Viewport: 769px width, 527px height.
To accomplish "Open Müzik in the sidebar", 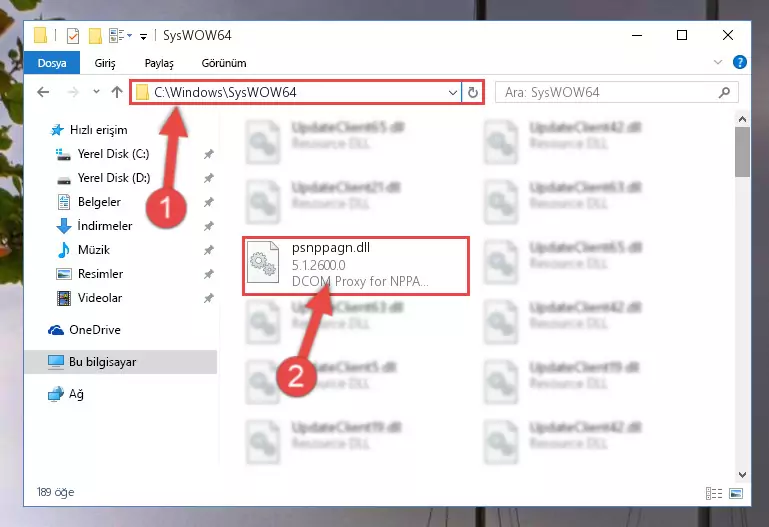I will pyautogui.click(x=83, y=250).
